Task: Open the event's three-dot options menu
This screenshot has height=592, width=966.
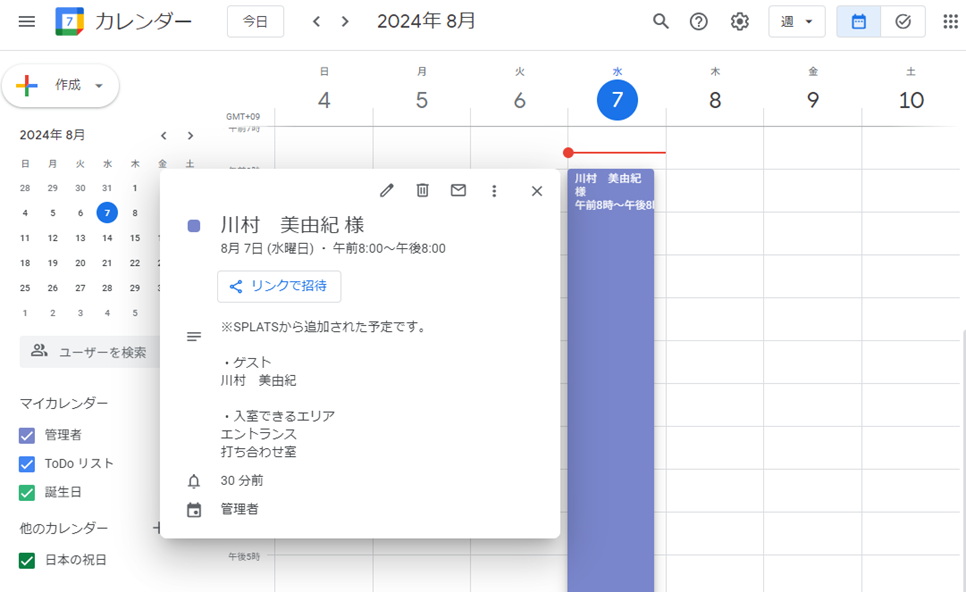Action: [x=494, y=190]
